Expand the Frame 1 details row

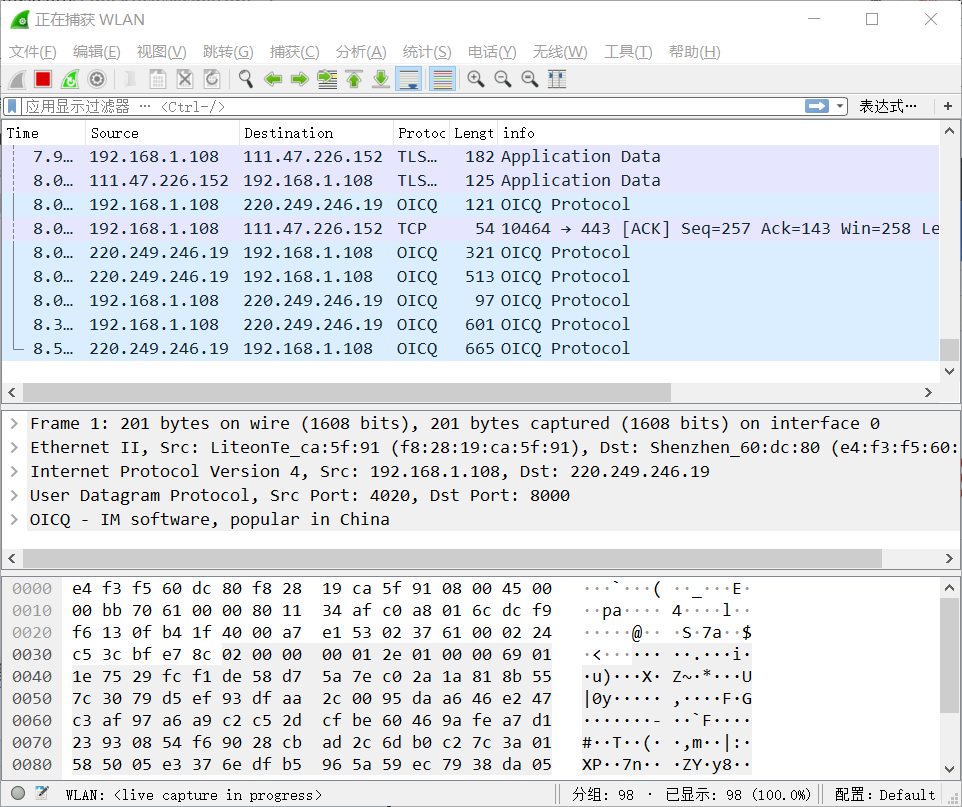point(14,423)
